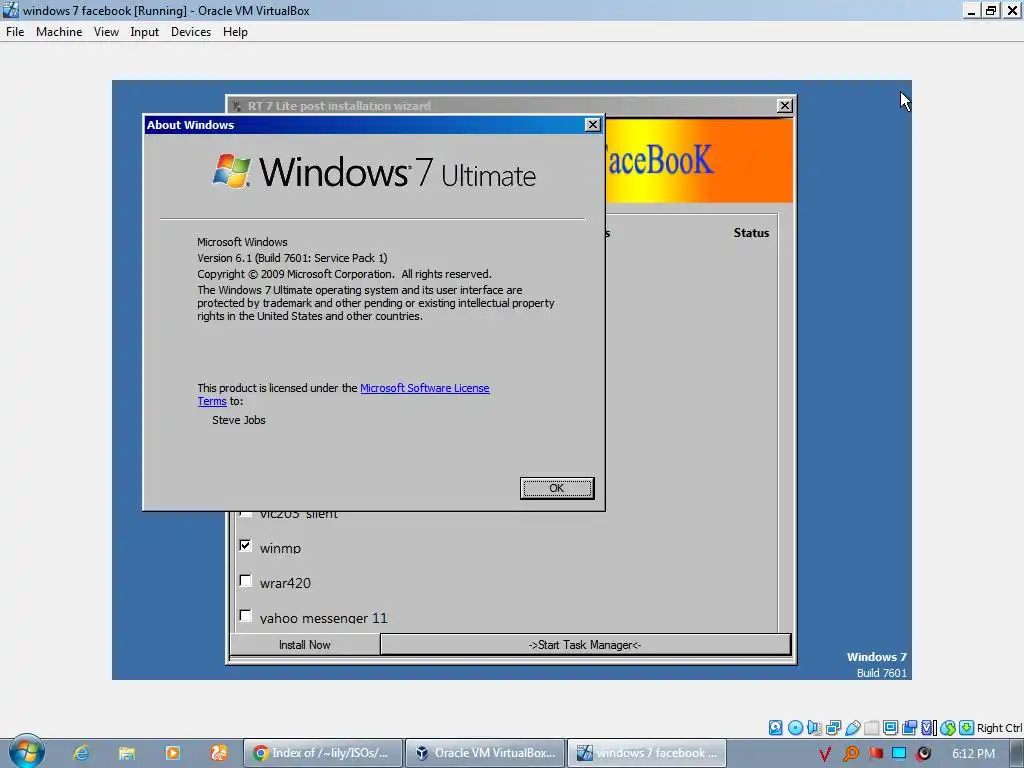Click the keyboard capture green arrow icon
1024x768 pixels.
967,728
